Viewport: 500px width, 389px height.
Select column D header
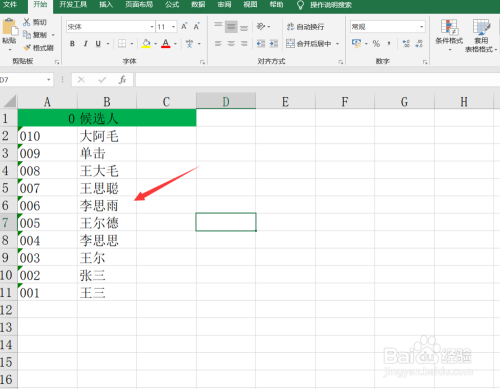point(226,101)
